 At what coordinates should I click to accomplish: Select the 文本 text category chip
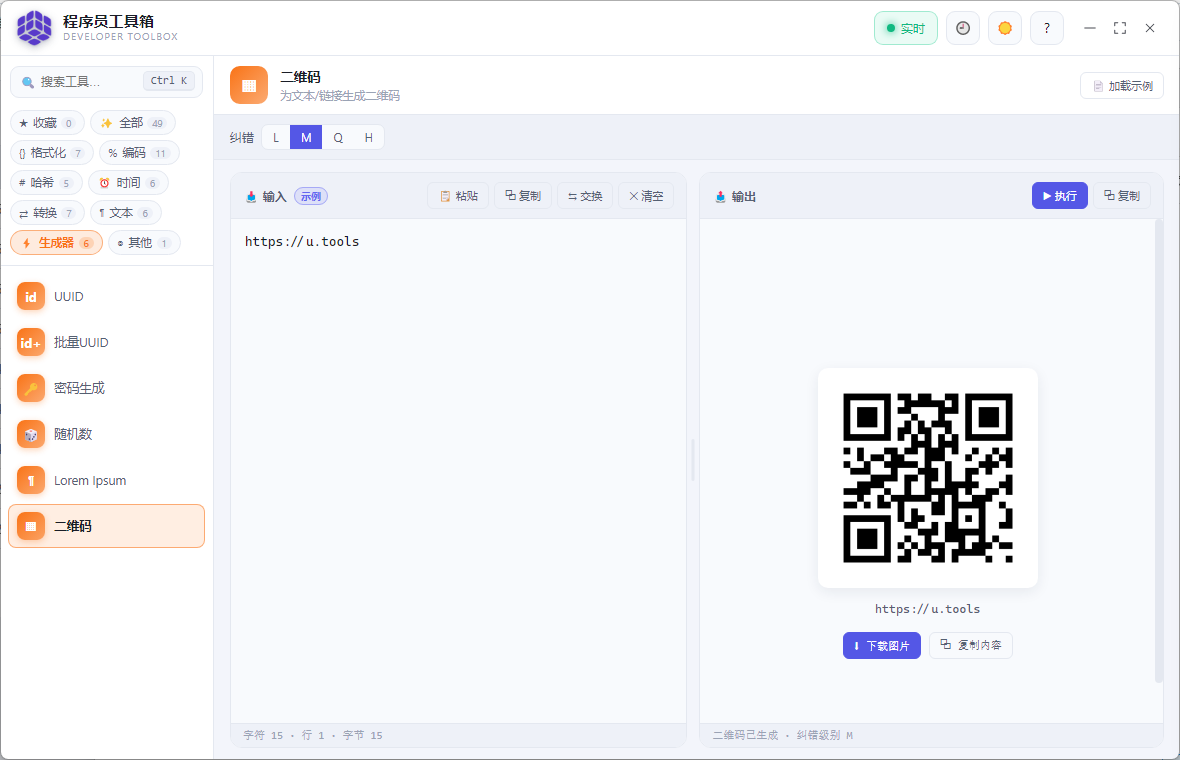pos(126,213)
